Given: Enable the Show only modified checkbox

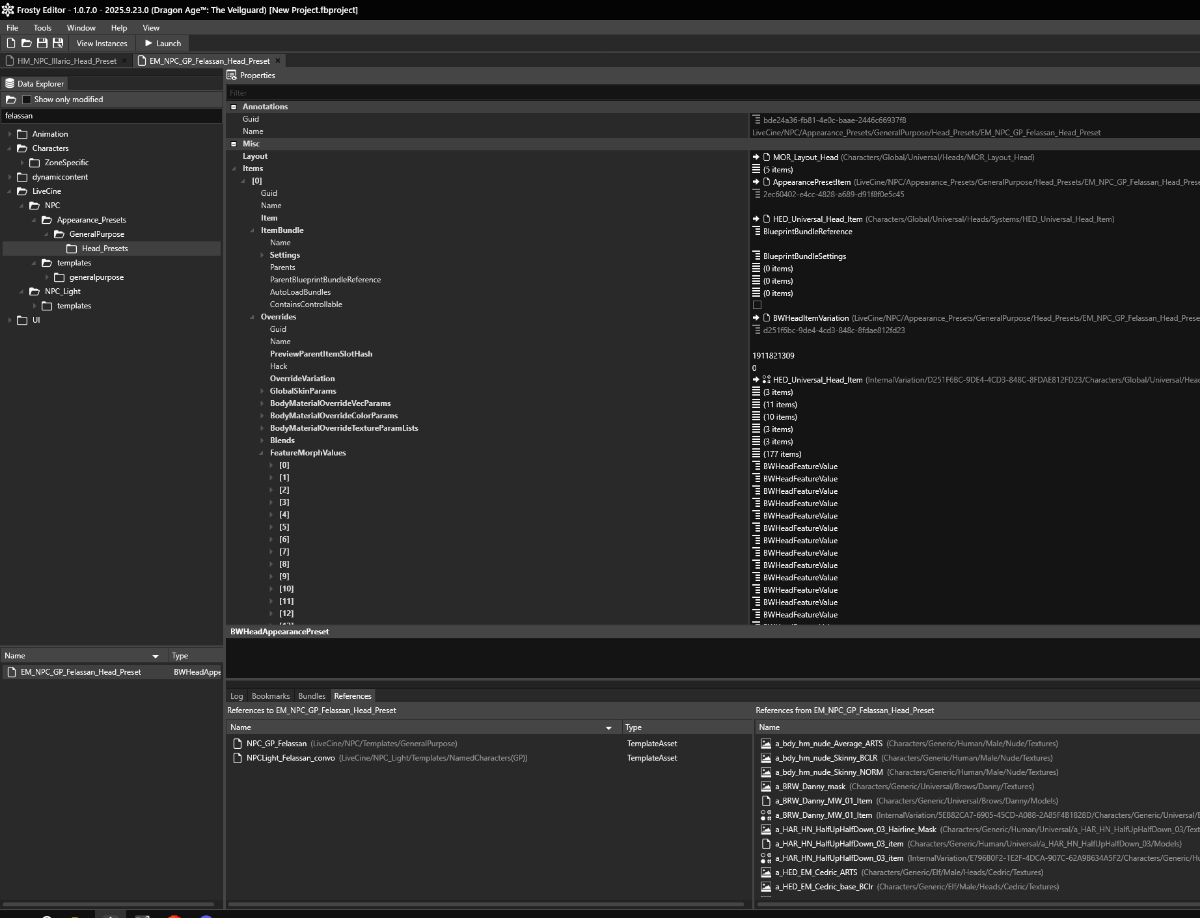Looking at the screenshot, I should point(27,99).
